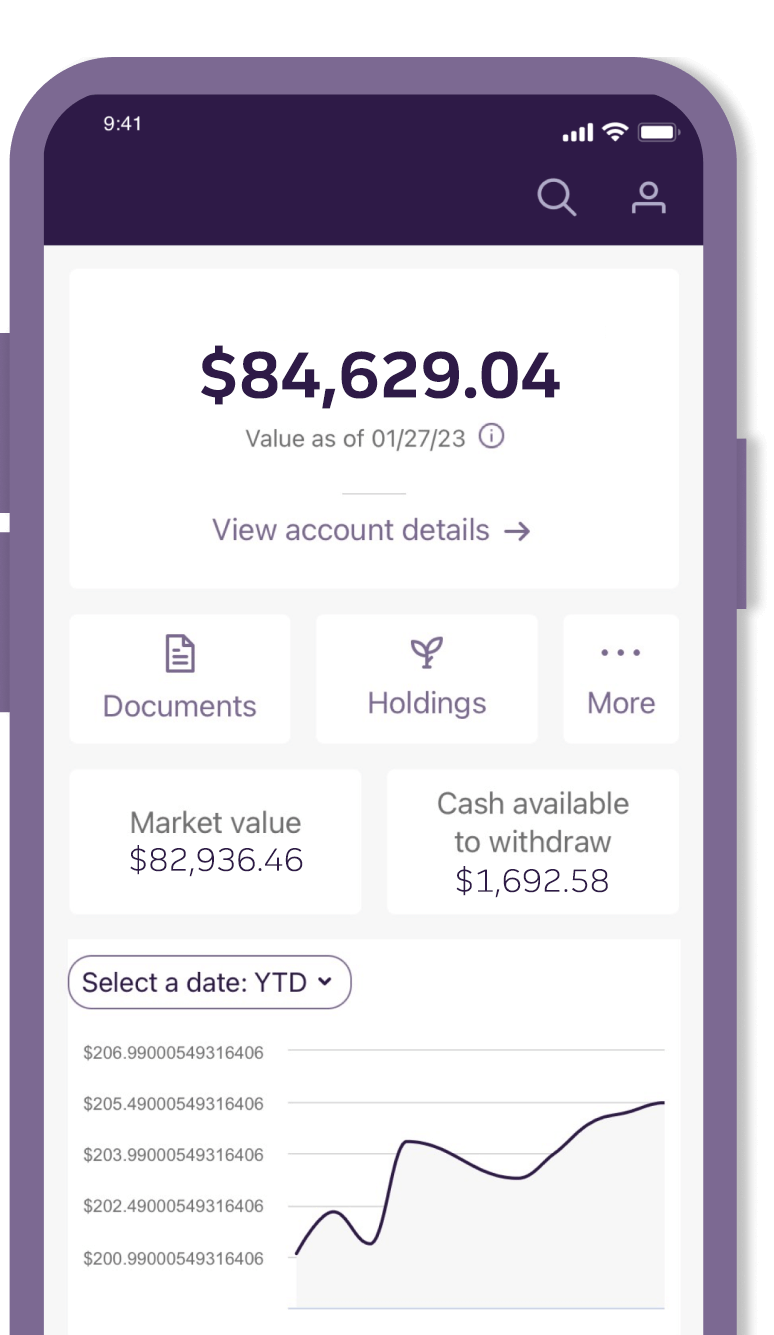Tap the cellular signal bars icon
The height and width of the screenshot is (1335, 774).
579,133
